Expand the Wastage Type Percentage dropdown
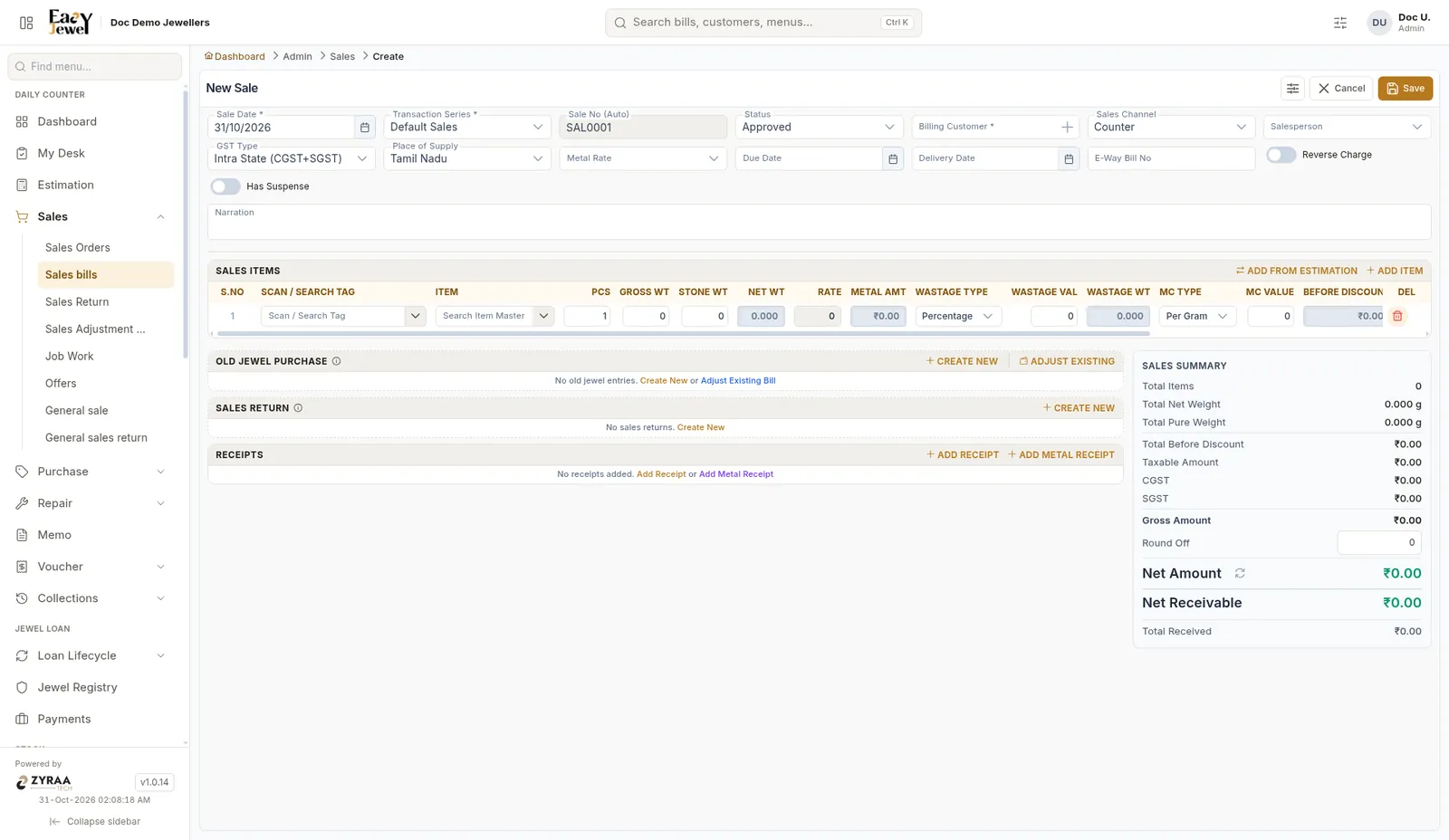This screenshot has width=1449, height=840. coord(958,316)
